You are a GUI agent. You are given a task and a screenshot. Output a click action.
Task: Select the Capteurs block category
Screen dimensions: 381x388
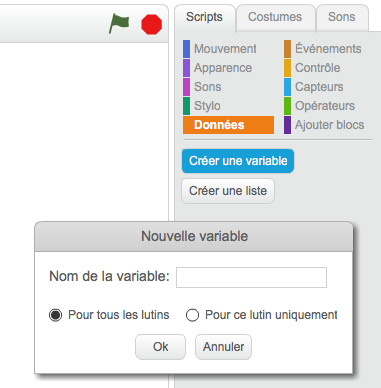tap(314, 87)
